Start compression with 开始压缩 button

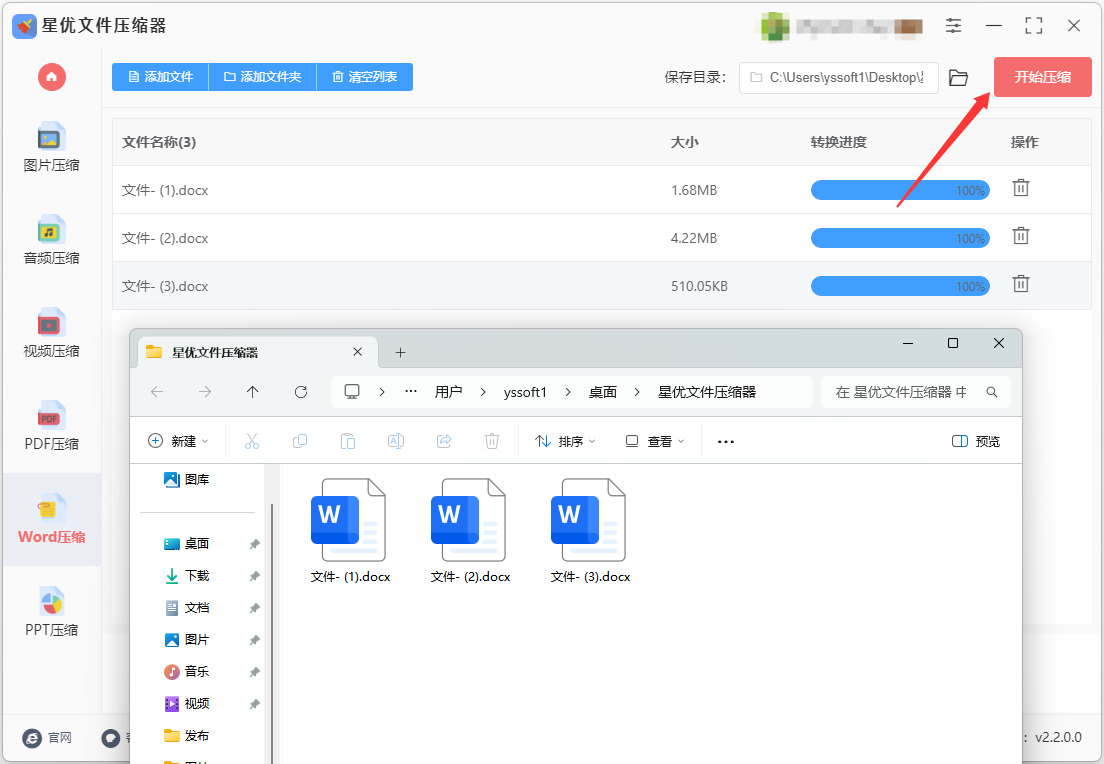click(x=1043, y=77)
